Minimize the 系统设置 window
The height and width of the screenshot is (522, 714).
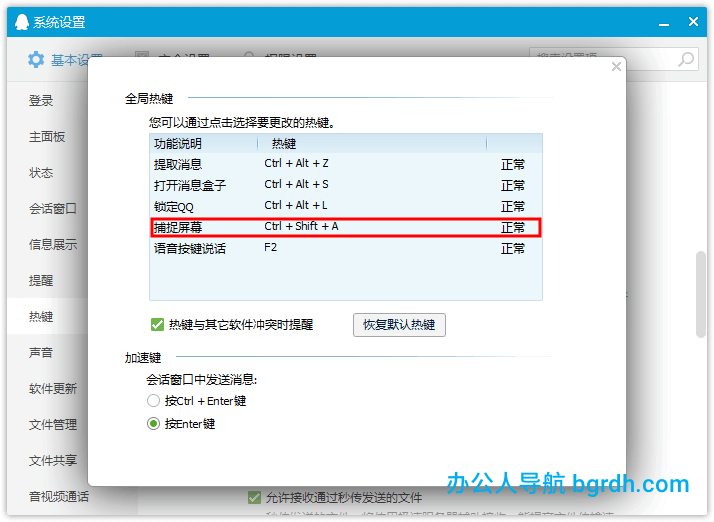coord(661,21)
